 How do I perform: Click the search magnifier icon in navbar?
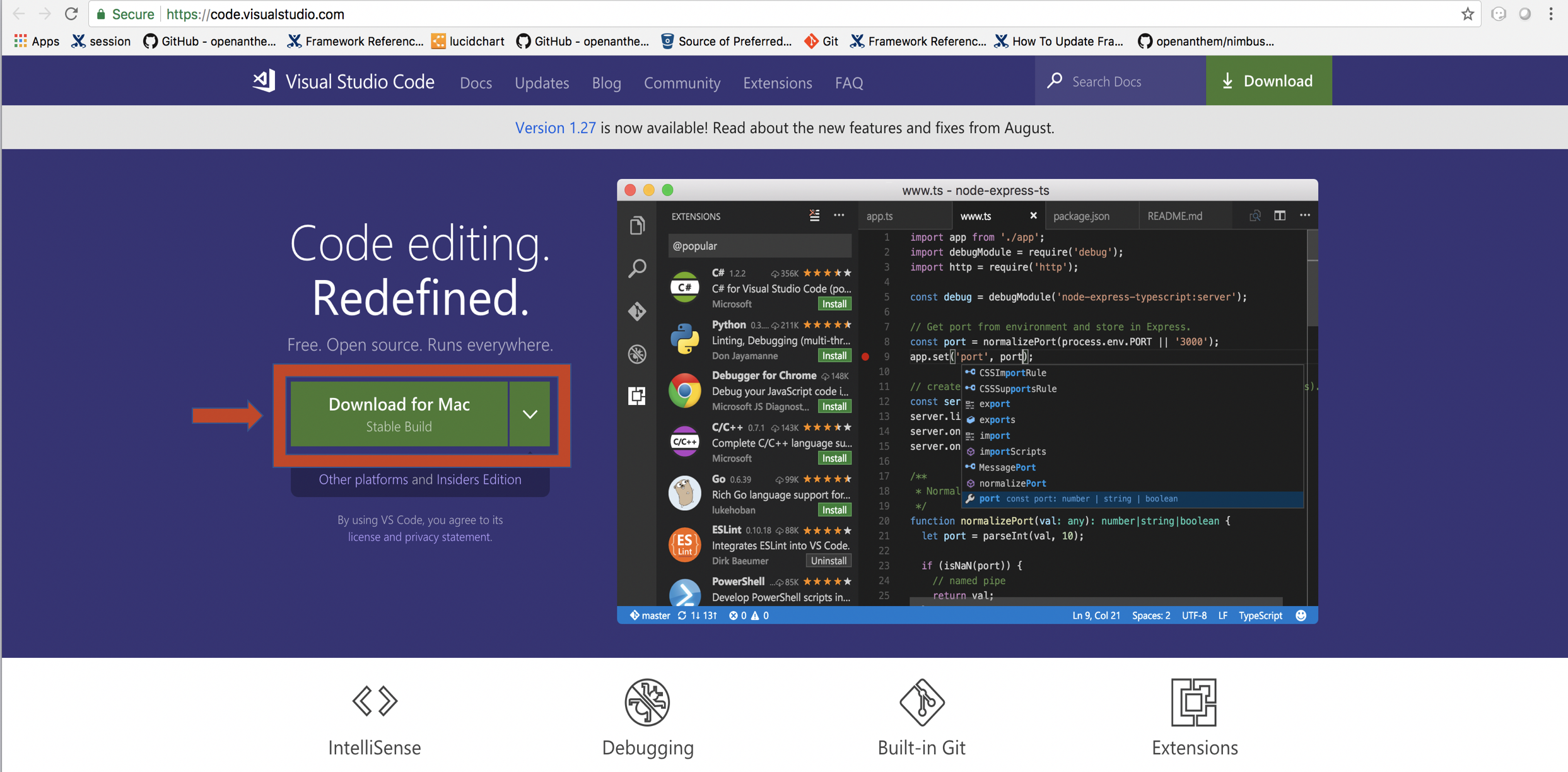click(x=1055, y=81)
